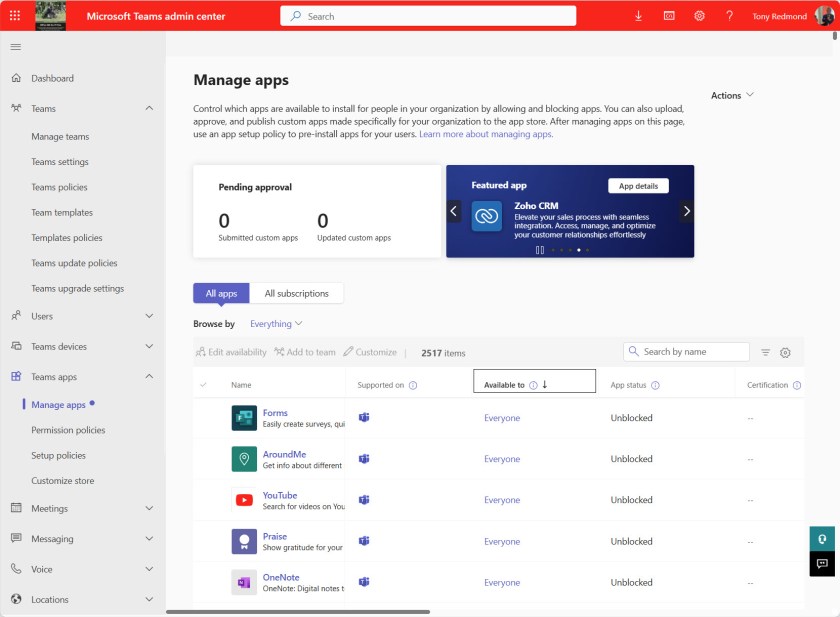The width and height of the screenshot is (840, 617).
Task: Click the header icon left of the settings gear
Action: coord(669,16)
